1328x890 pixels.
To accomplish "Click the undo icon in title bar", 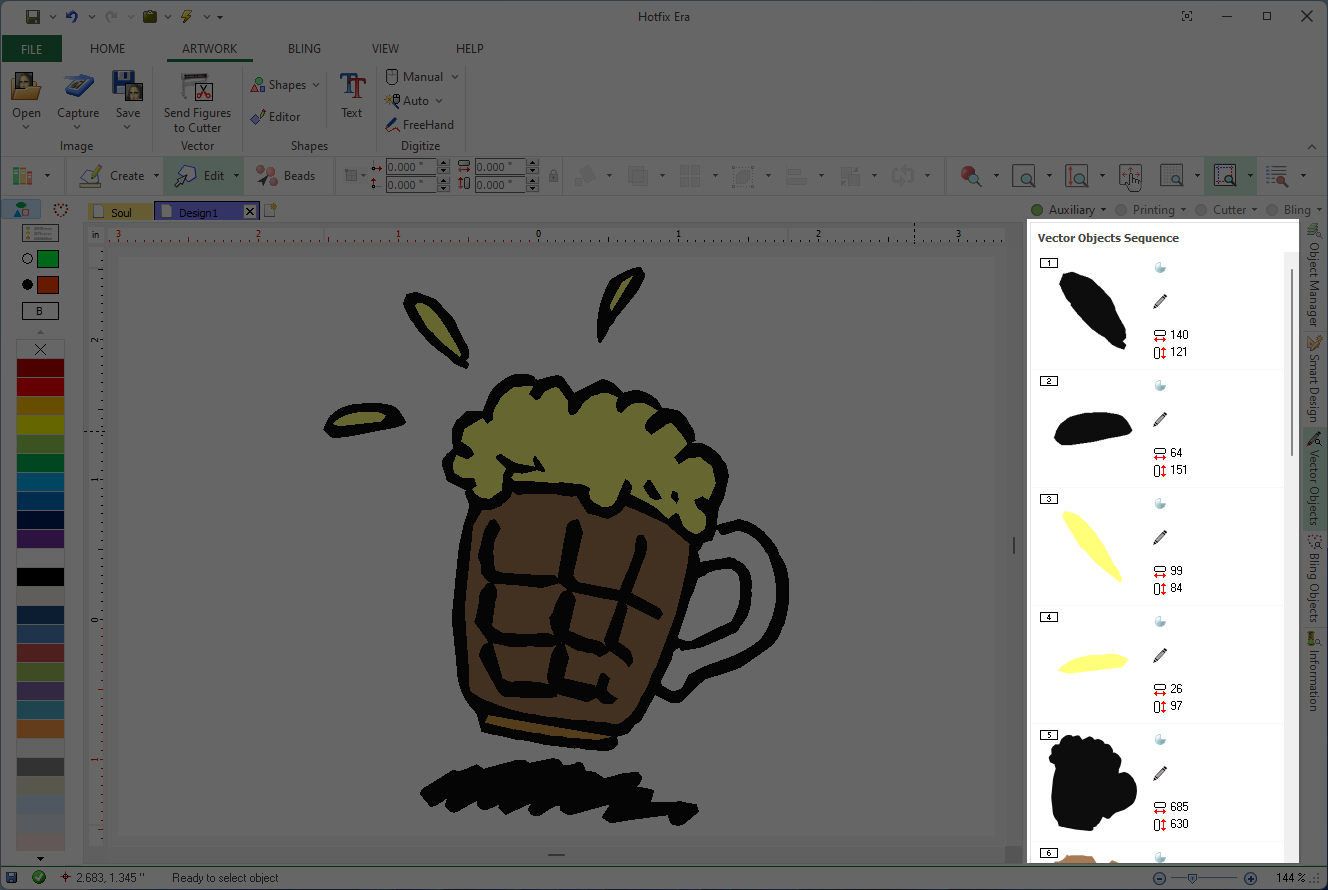I will [x=71, y=16].
